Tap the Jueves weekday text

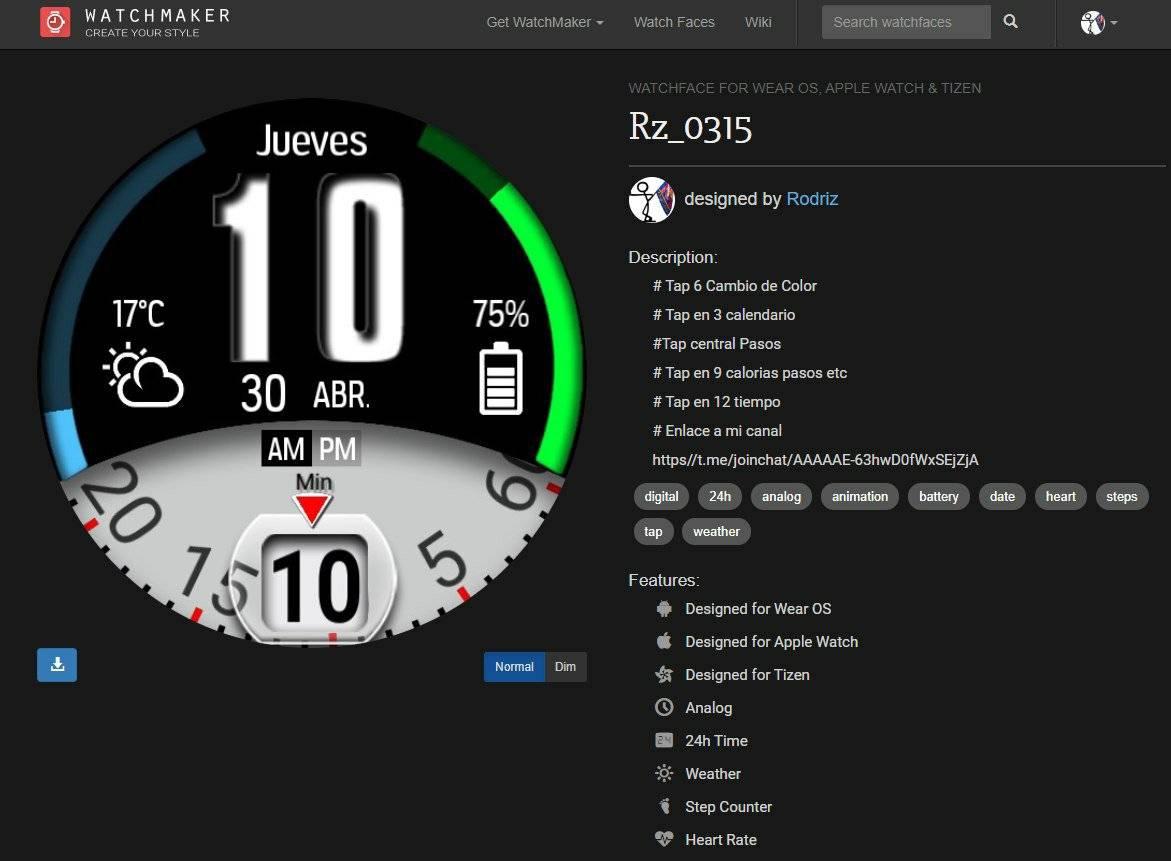[x=311, y=140]
